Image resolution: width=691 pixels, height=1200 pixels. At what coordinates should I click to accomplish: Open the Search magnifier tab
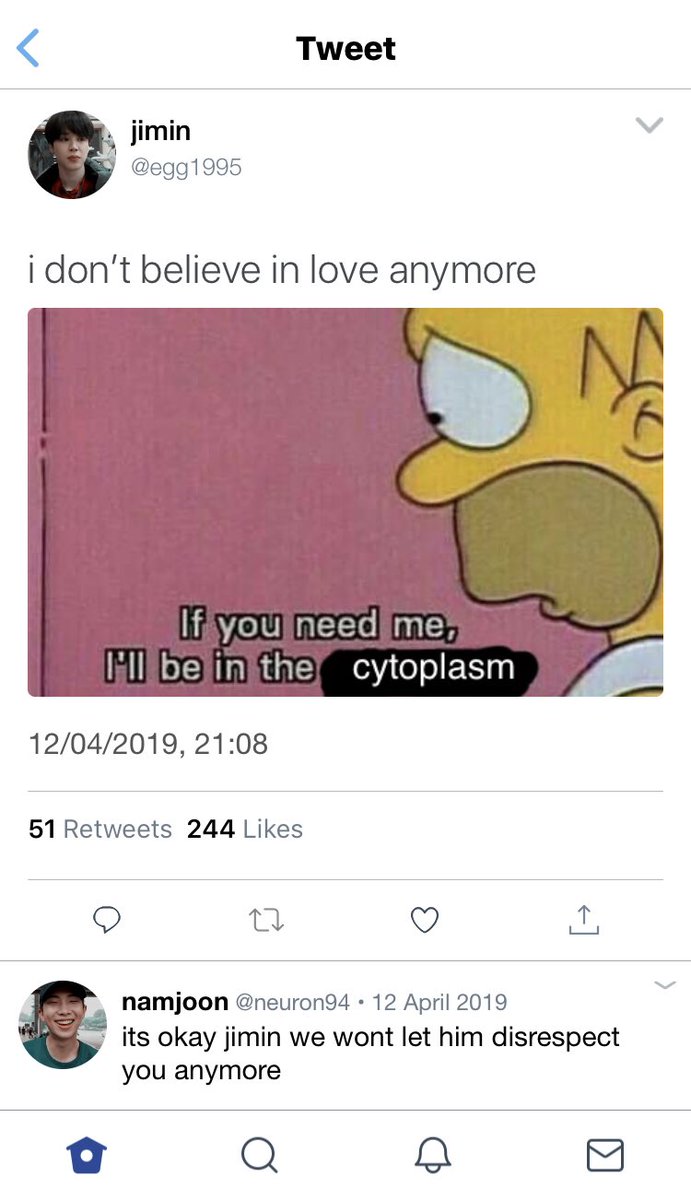[x=259, y=1155]
